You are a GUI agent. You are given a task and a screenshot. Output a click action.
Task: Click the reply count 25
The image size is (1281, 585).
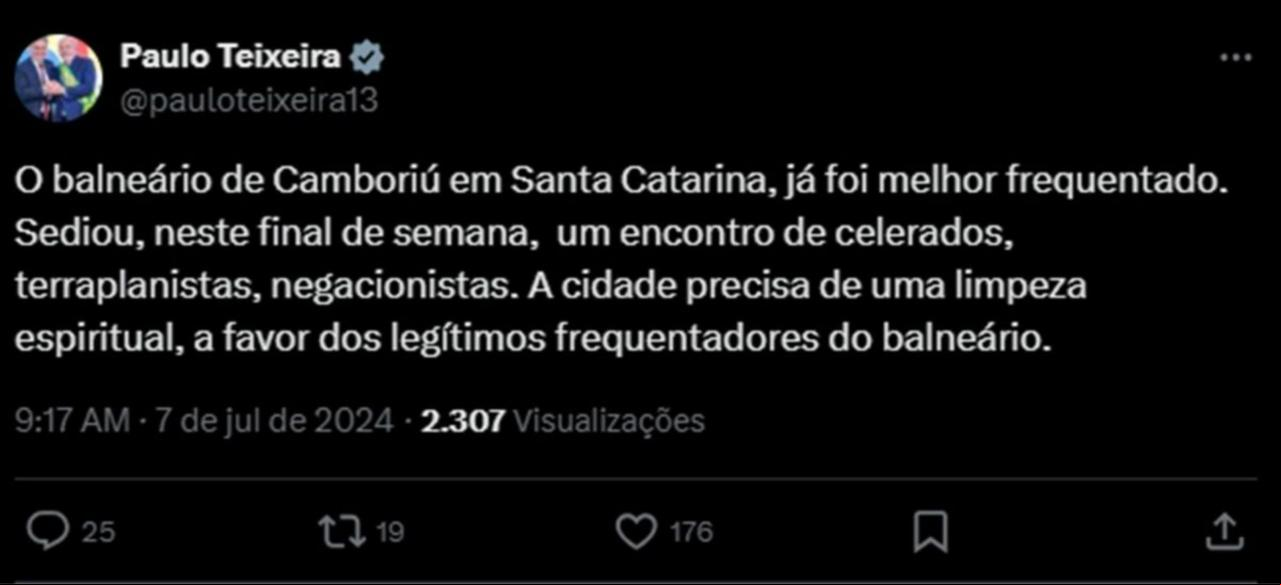click(x=98, y=533)
